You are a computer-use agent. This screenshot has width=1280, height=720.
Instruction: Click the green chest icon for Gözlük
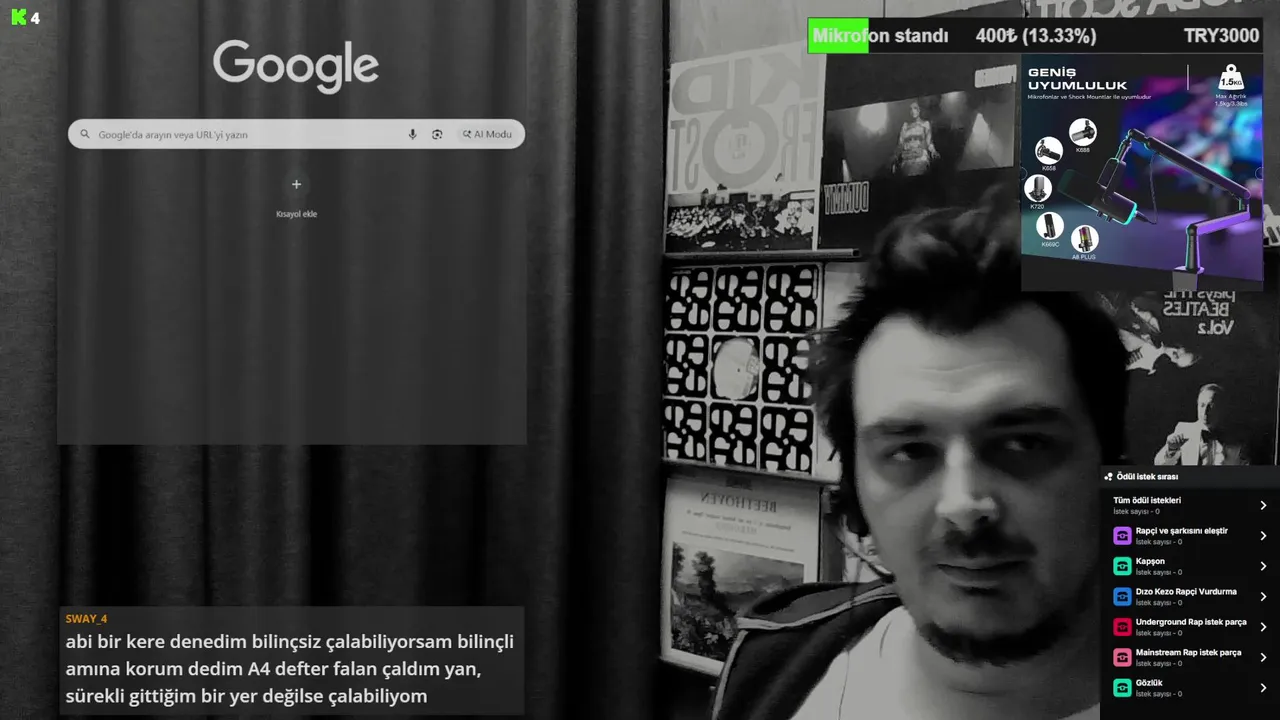point(1122,688)
